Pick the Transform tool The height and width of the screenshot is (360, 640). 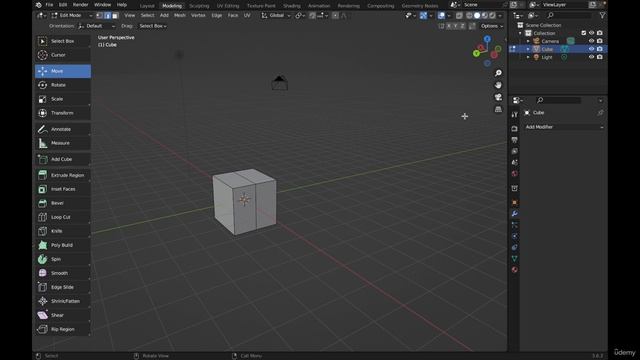click(62, 113)
